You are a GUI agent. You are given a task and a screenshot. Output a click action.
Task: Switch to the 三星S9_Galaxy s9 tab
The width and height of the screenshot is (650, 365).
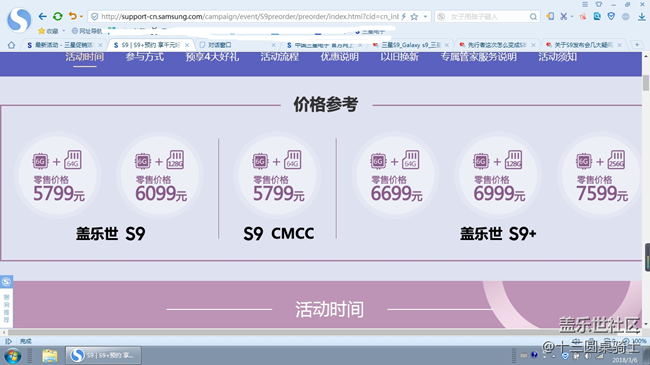tap(407, 45)
